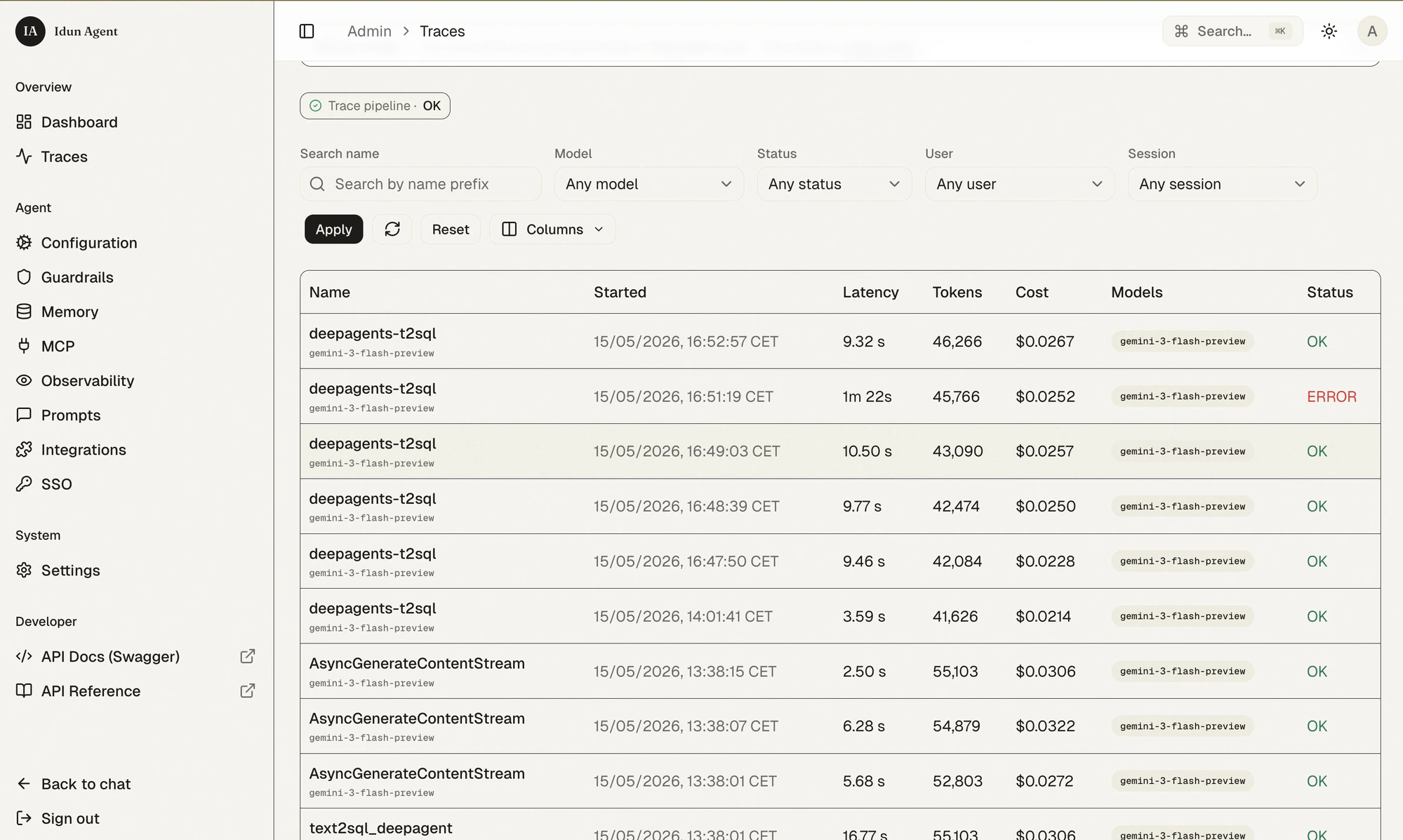Switch theme with the sun icon
This screenshot has width=1403, height=840.
(1329, 31)
